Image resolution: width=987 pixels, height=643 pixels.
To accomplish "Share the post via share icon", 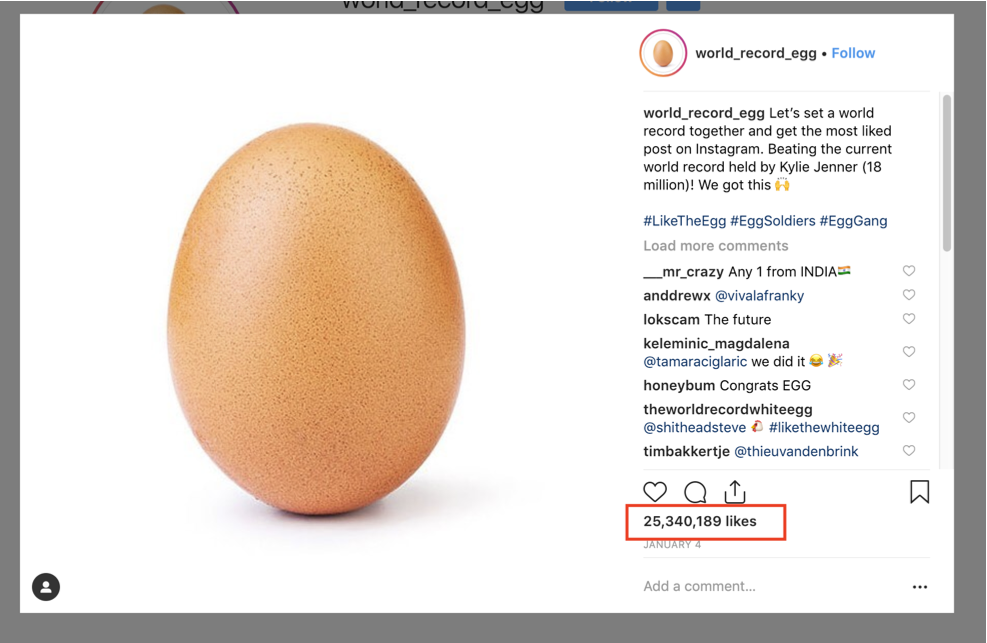I will click(735, 491).
